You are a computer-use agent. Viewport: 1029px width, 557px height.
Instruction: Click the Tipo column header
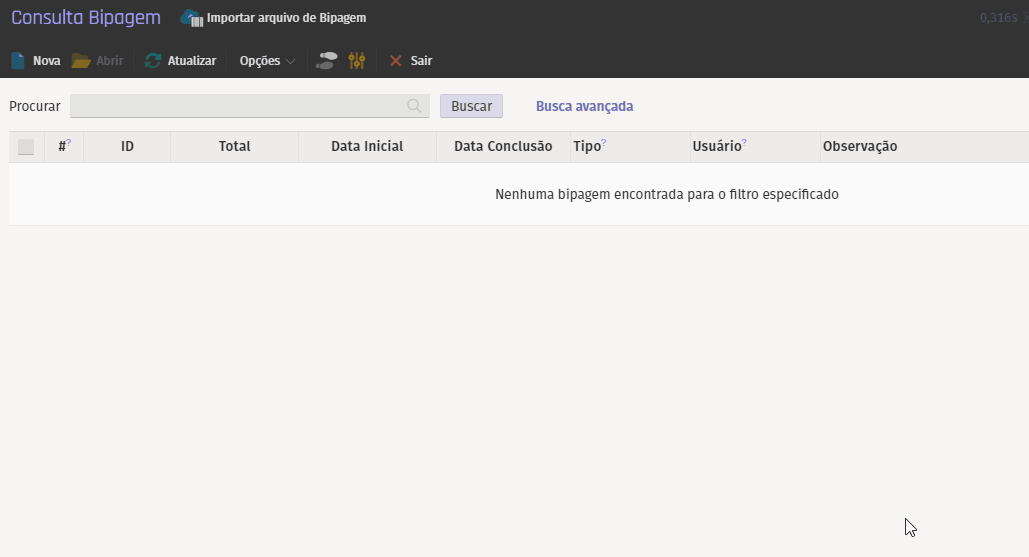587,147
